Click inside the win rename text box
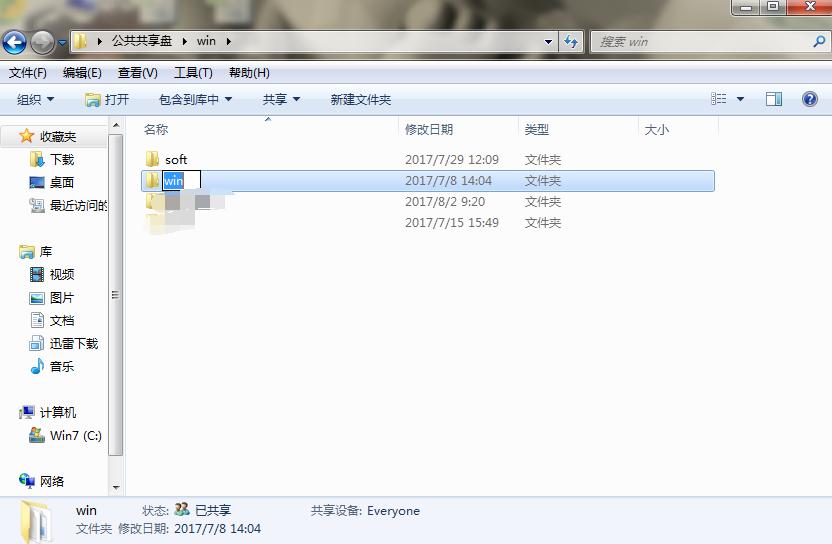 click(181, 180)
